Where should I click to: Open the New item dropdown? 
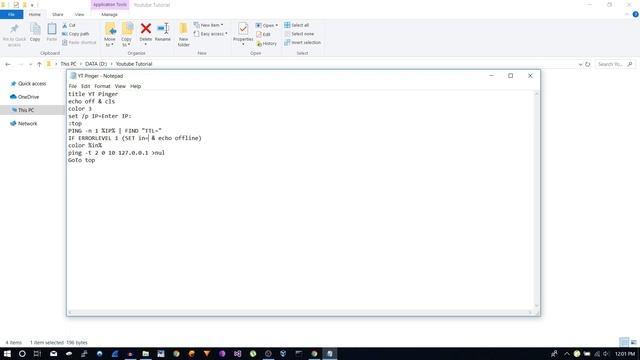tap(209, 25)
